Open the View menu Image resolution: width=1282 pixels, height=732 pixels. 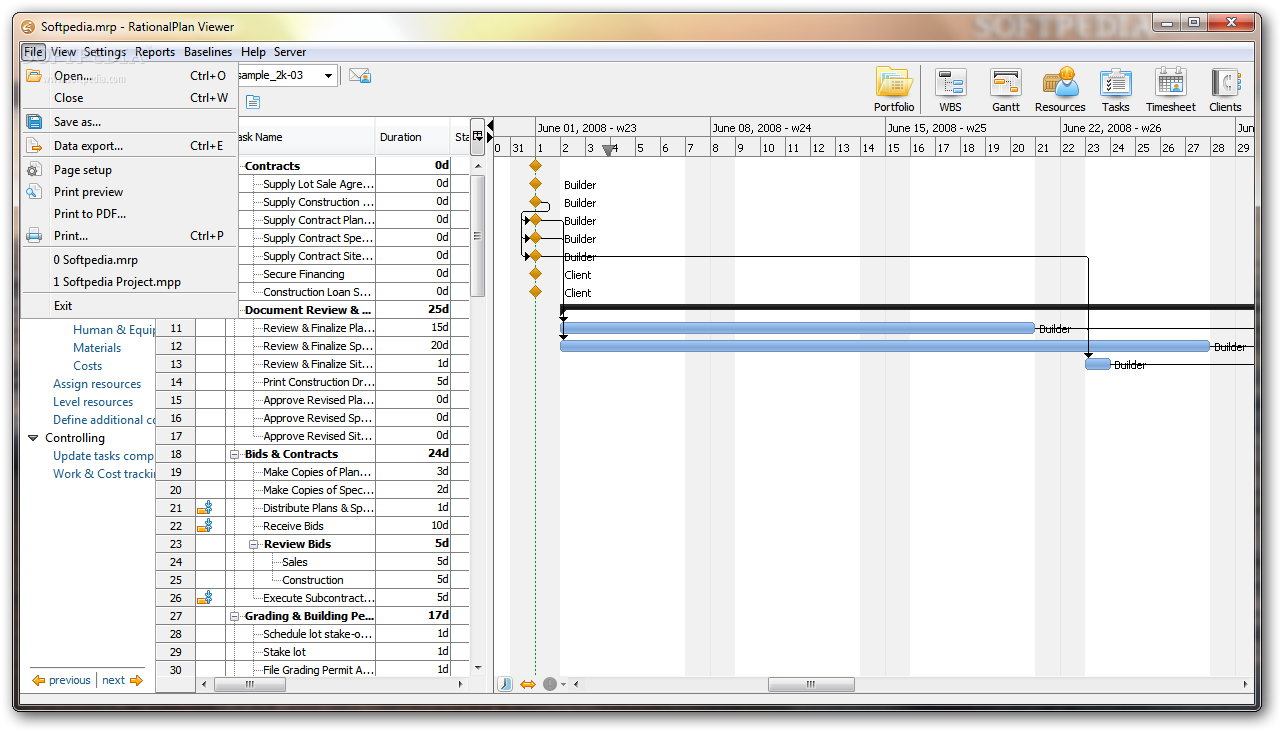click(63, 52)
